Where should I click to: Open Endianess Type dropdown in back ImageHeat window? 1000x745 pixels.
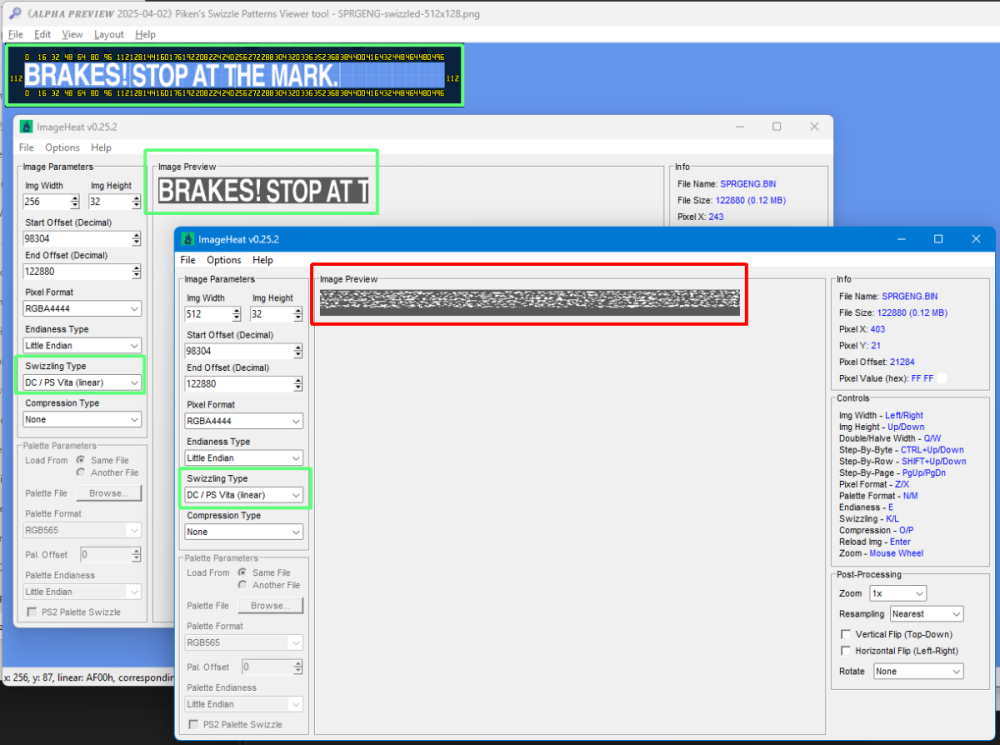tap(82, 346)
